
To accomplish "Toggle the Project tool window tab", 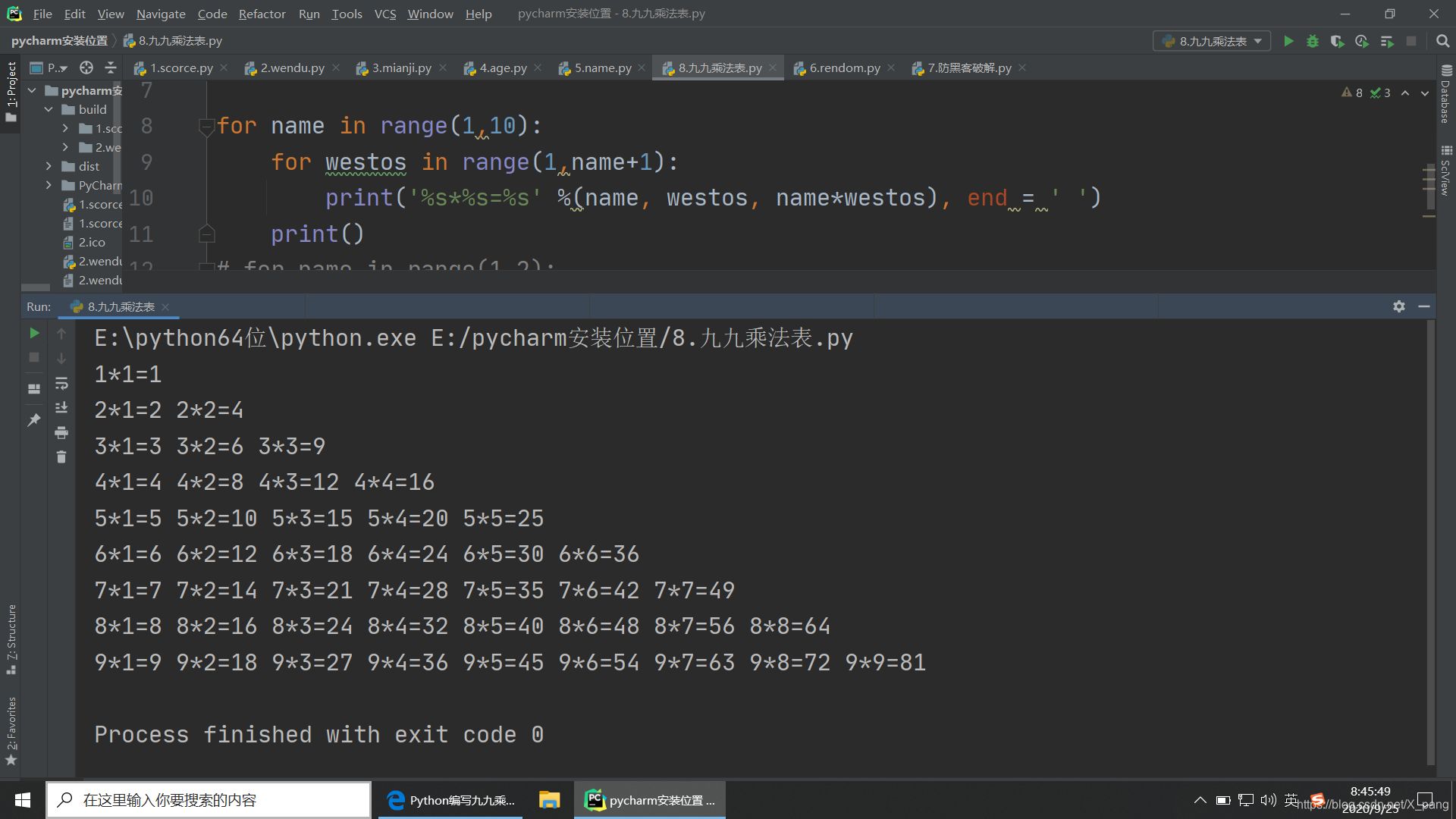I will coord(11,93).
